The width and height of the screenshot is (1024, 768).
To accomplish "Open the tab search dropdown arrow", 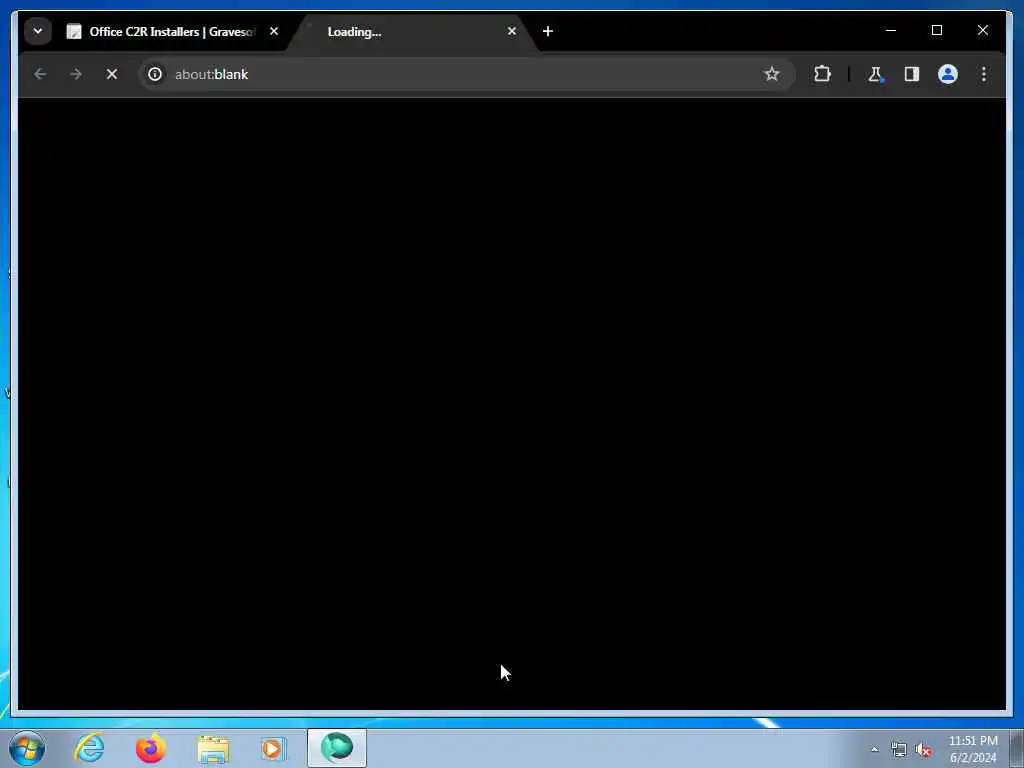I will (38, 31).
